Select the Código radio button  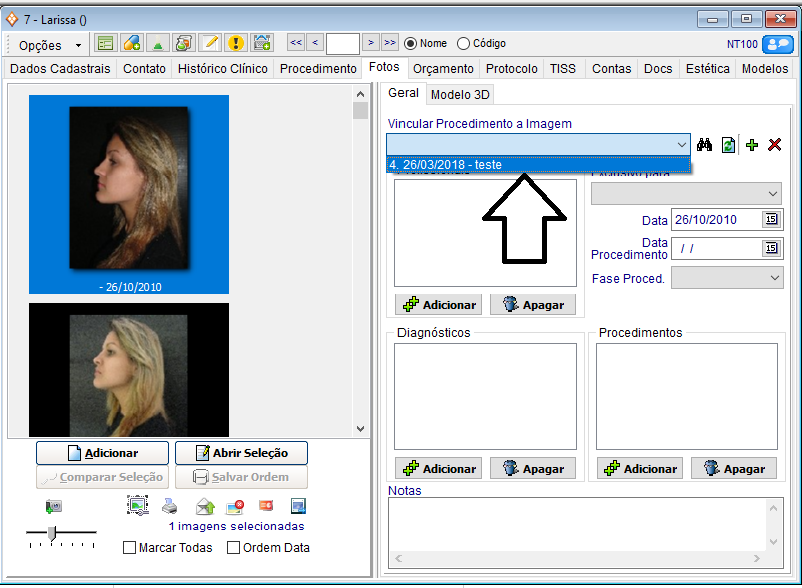tap(463, 44)
